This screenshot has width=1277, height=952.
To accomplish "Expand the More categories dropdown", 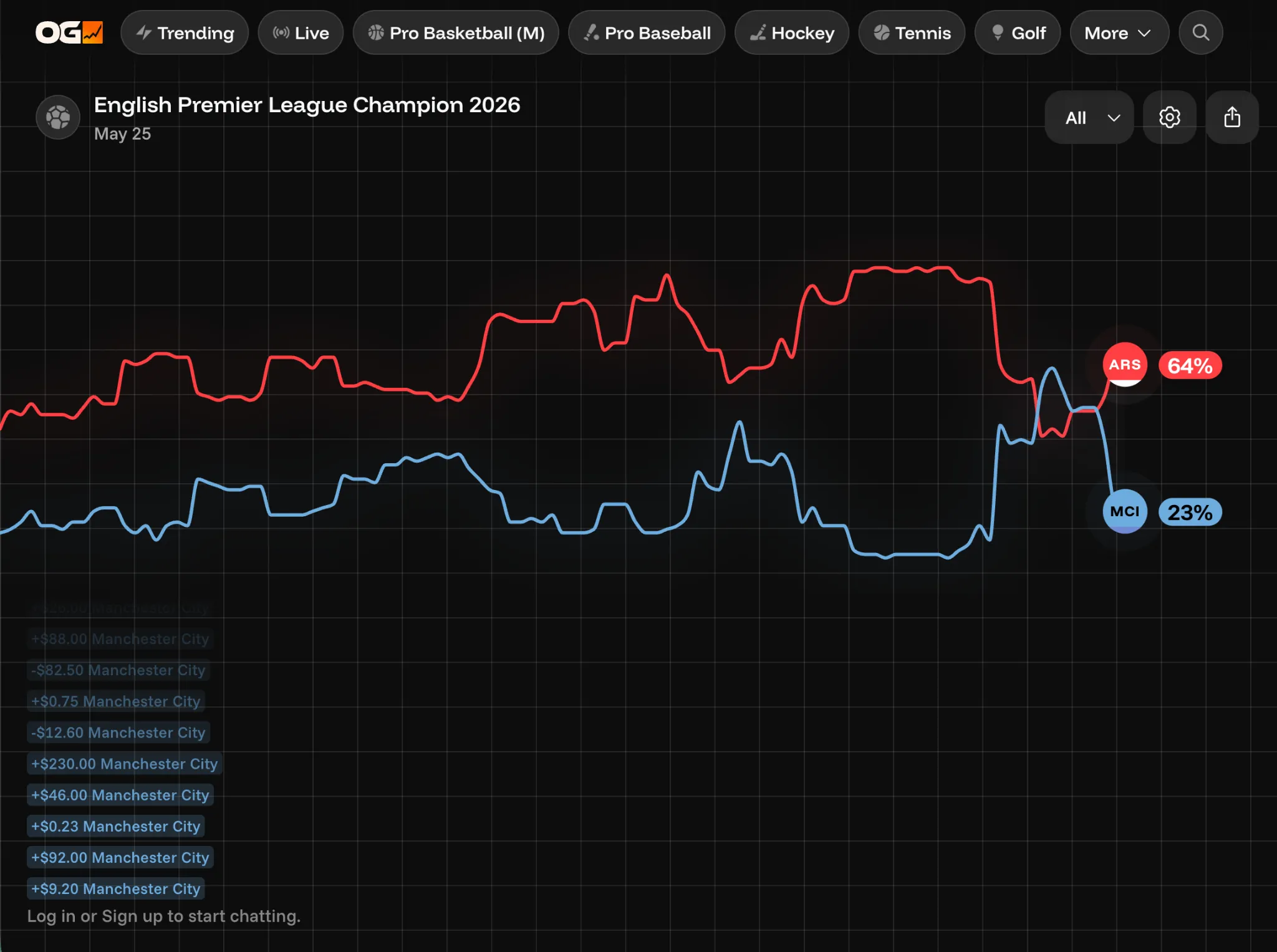I will coord(1119,32).
